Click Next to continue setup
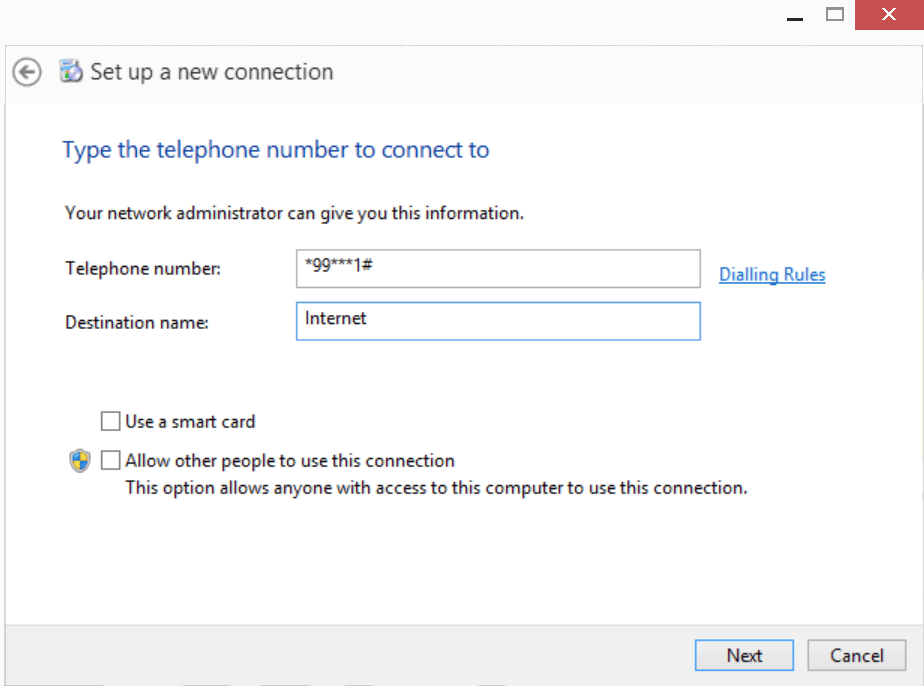Viewport: 924px width, 686px height. click(x=744, y=655)
